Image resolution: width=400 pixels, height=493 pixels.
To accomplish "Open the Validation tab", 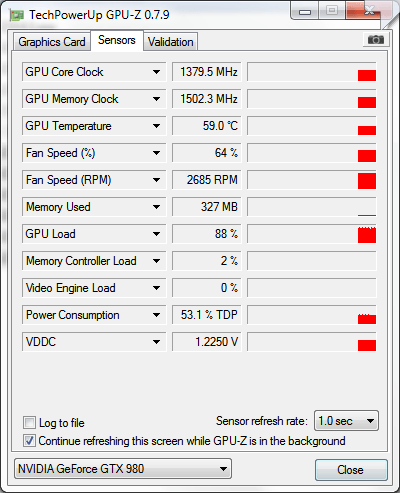I will 171,42.
